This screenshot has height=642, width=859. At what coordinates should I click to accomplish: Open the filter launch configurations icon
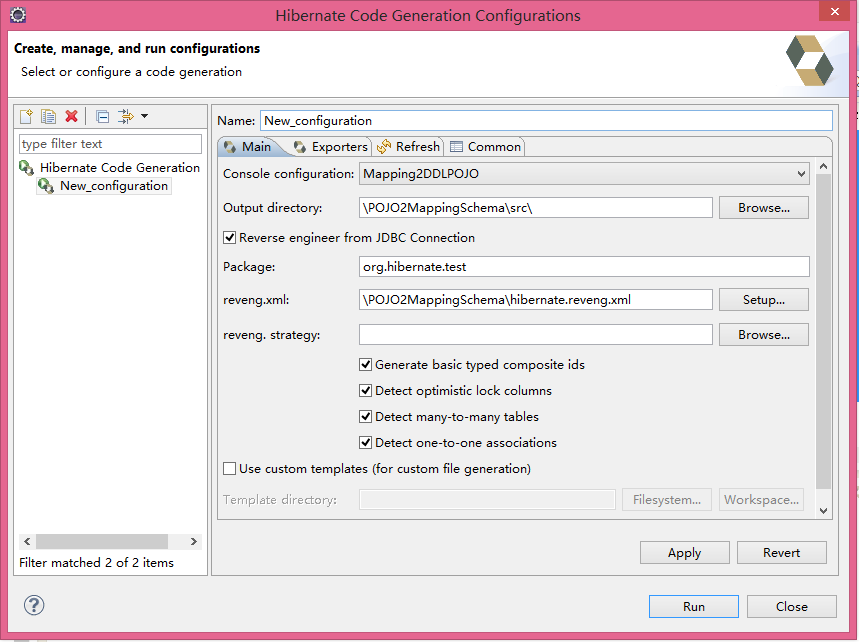125,116
